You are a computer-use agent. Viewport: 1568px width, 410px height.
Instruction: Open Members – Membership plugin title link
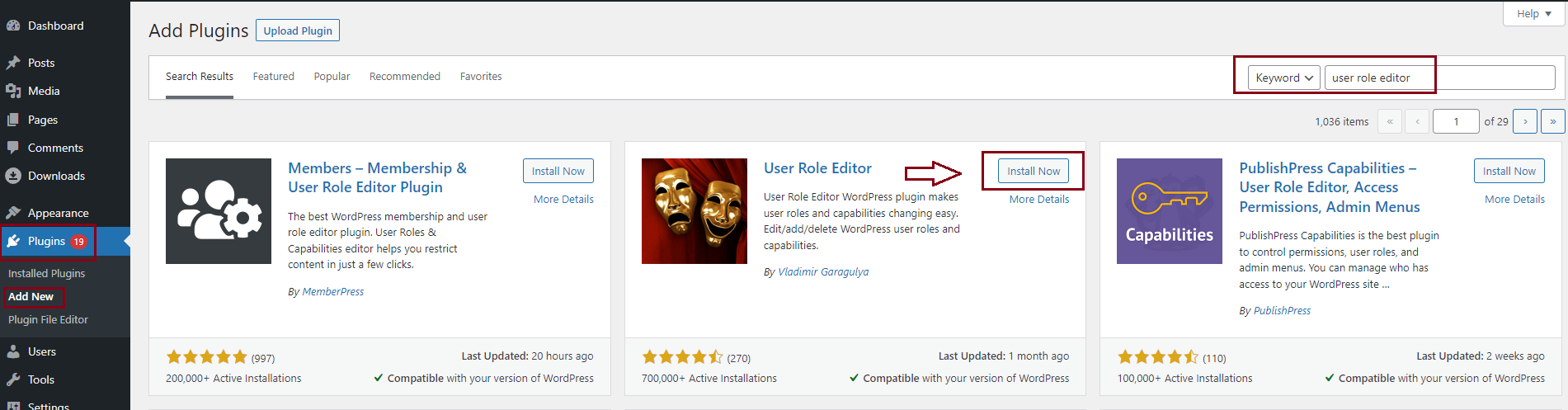tap(377, 177)
